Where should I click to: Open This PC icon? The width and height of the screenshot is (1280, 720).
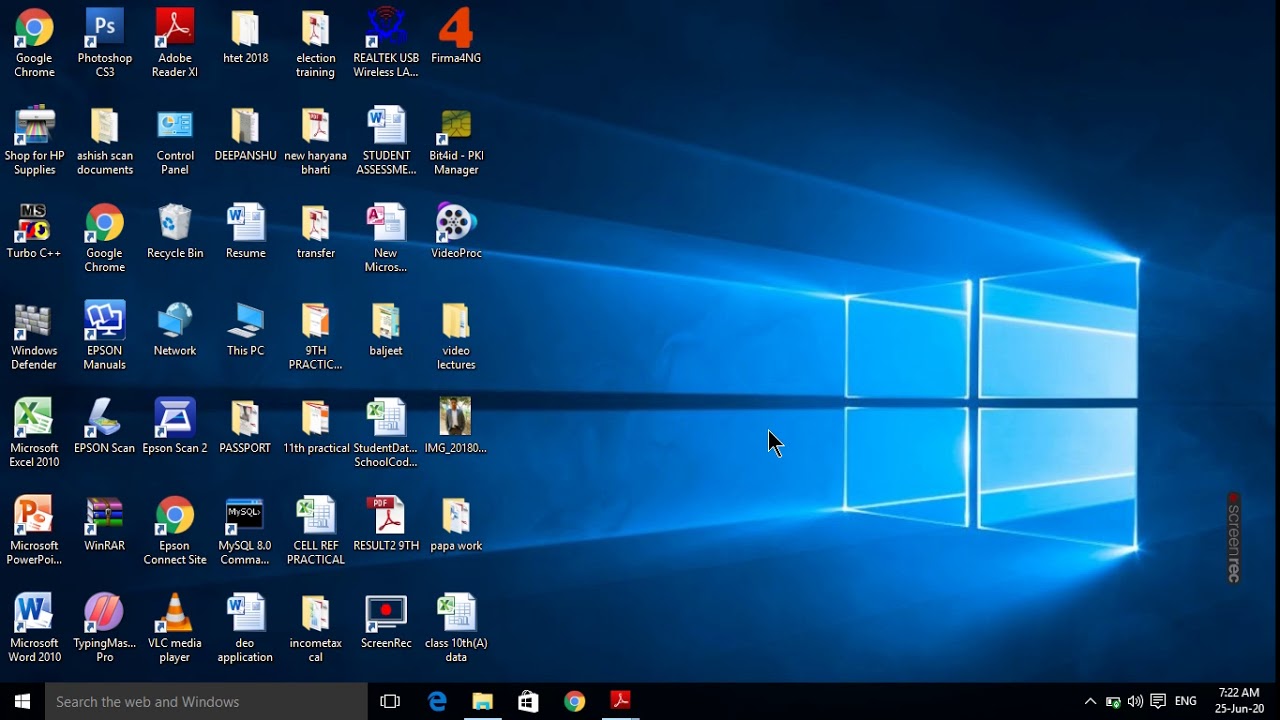[x=245, y=329]
